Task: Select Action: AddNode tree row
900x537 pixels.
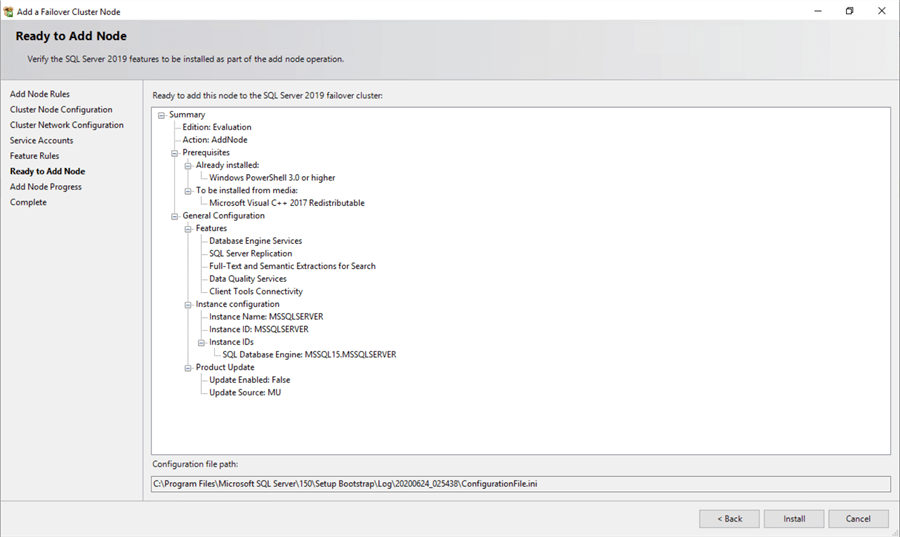Action: (215, 140)
